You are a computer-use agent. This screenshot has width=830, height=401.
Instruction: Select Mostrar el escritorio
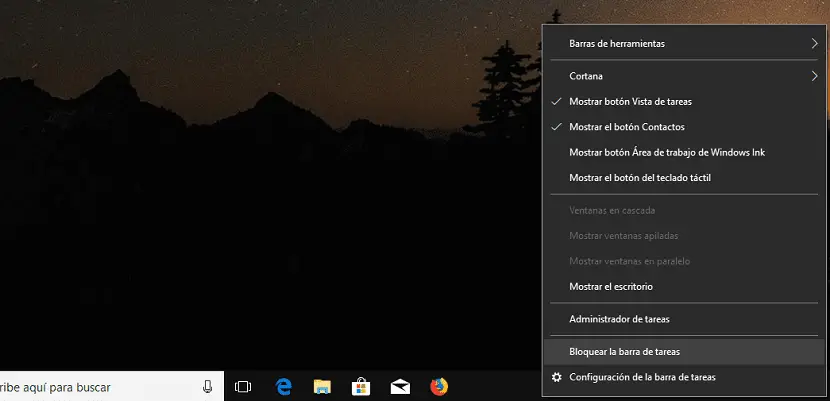point(684,287)
